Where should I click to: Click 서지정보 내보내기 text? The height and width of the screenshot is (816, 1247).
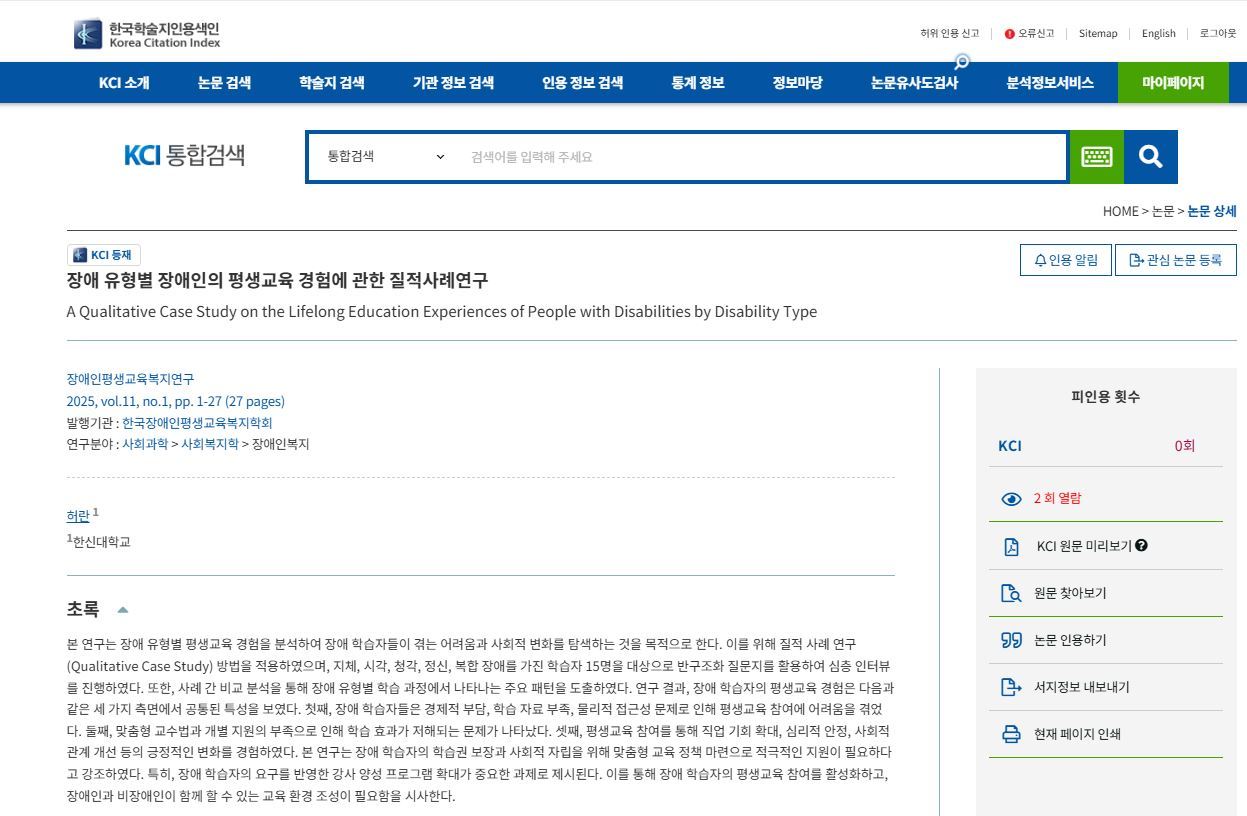(1081, 687)
